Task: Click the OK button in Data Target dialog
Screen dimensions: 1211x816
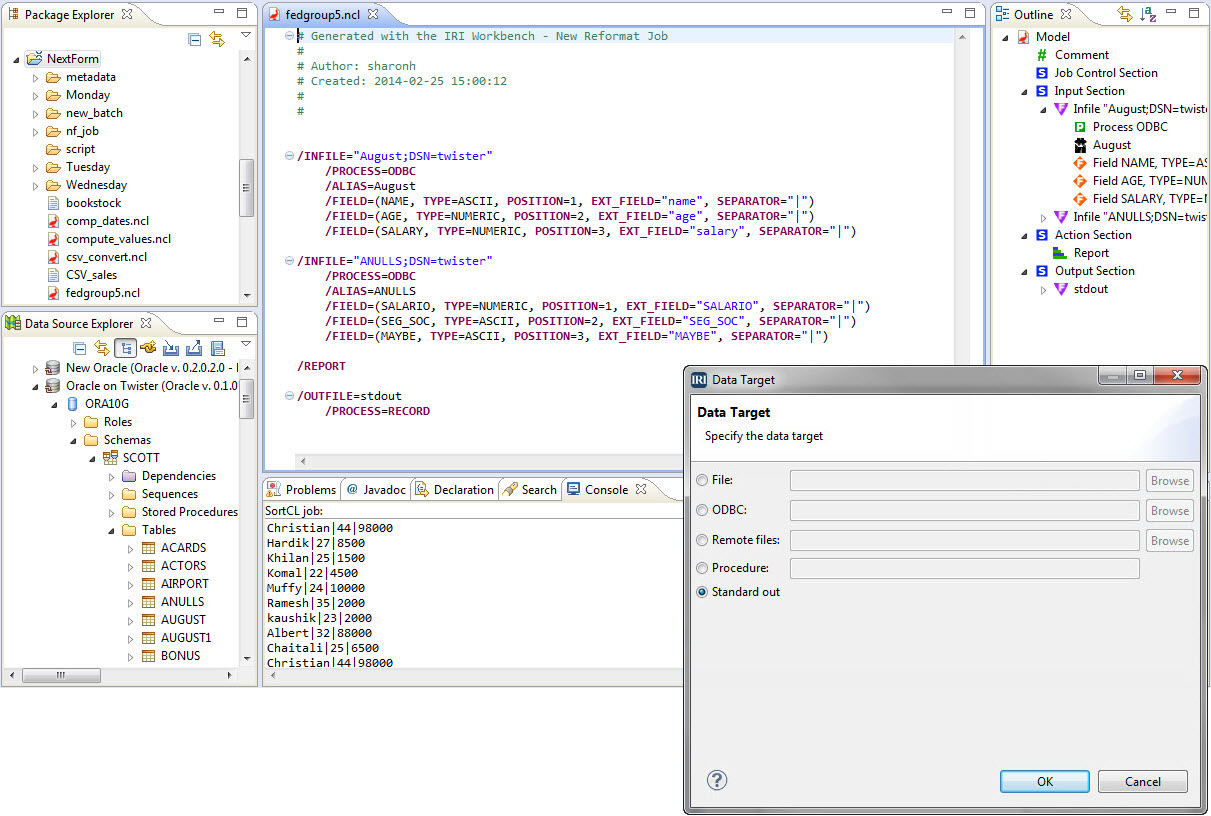Action: (x=1043, y=781)
